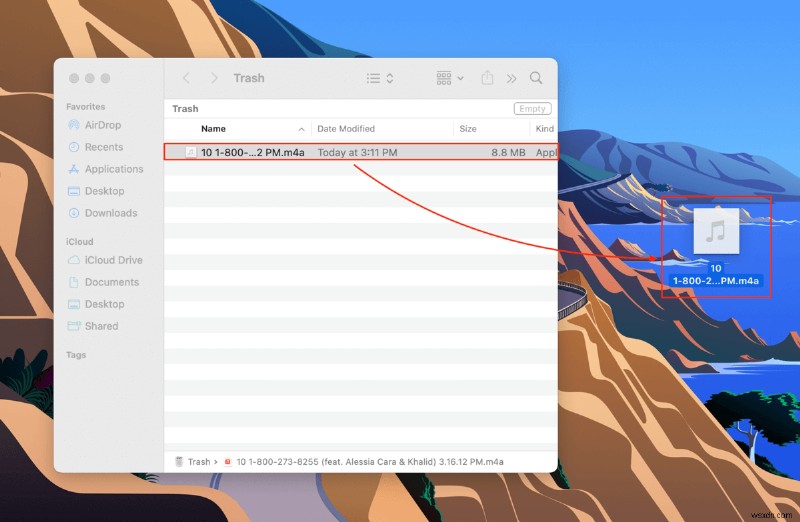The width and height of the screenshot is (800, 522).
Task: Show more toolbar items double chevron
Action: point(511,78)
